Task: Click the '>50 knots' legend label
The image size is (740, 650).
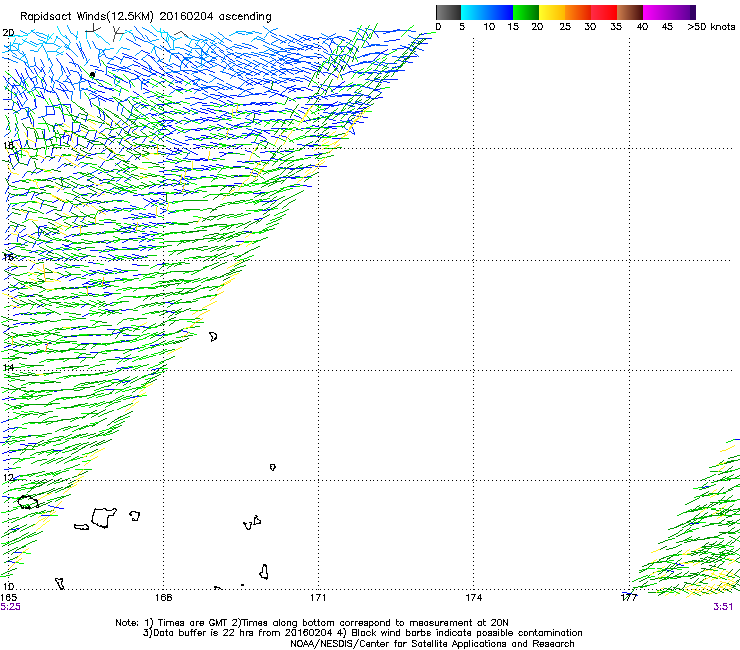Action: (x=711, y=27)
